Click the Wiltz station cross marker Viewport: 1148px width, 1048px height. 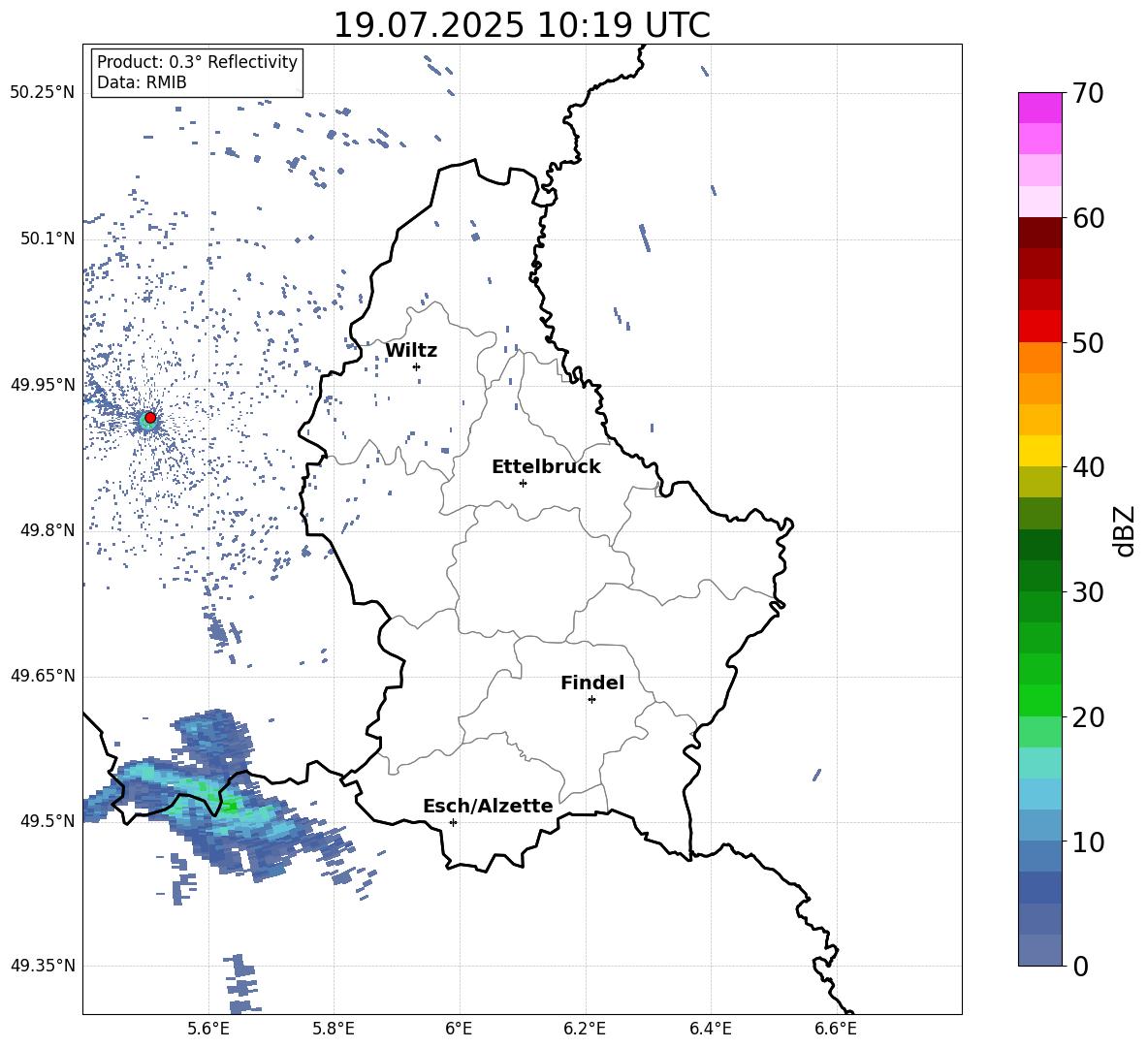[x=417, y=366]
